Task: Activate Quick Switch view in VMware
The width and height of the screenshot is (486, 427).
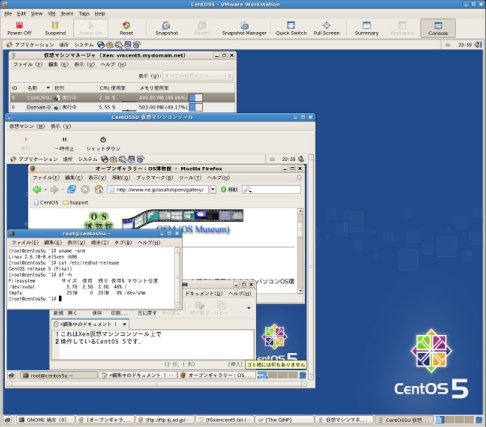Action: pos(291,28)
